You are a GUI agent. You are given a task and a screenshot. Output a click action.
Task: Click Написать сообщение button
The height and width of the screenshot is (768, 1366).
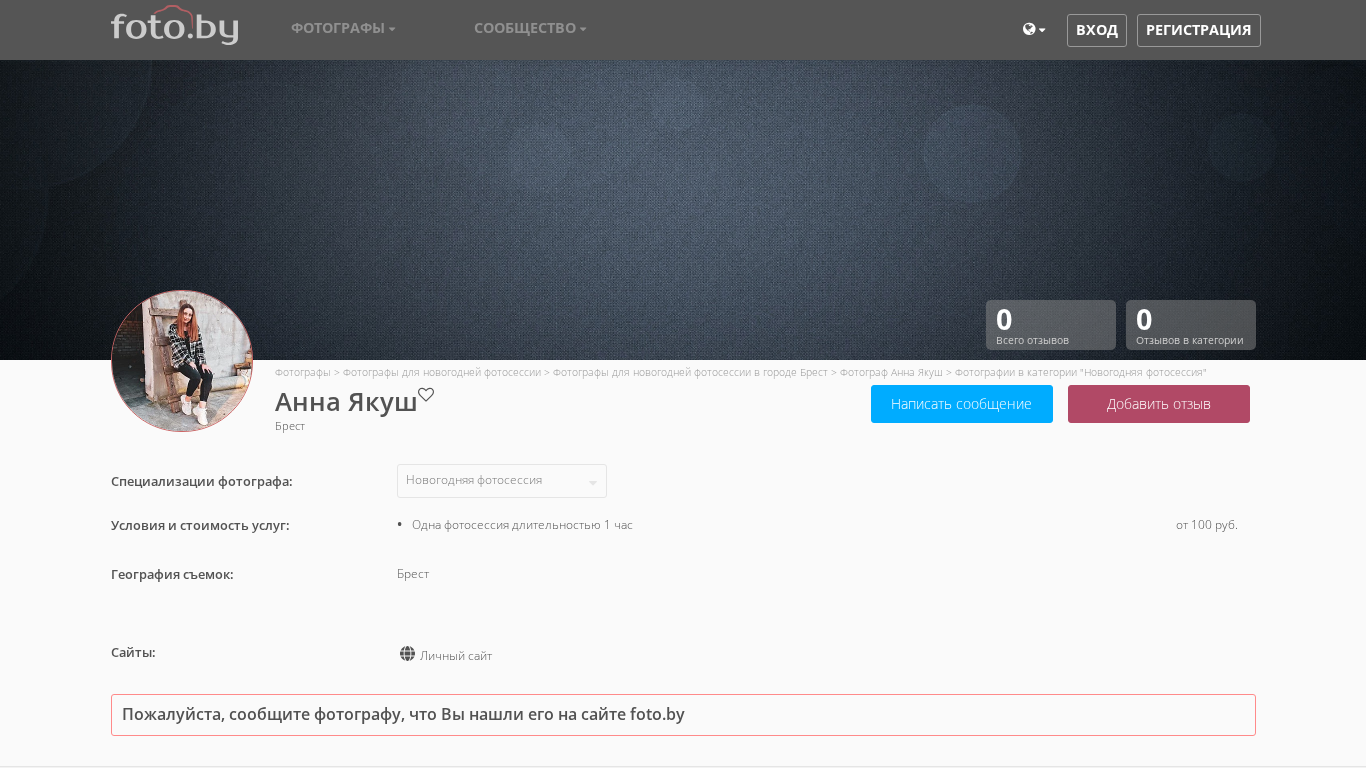tap(961, 404)
